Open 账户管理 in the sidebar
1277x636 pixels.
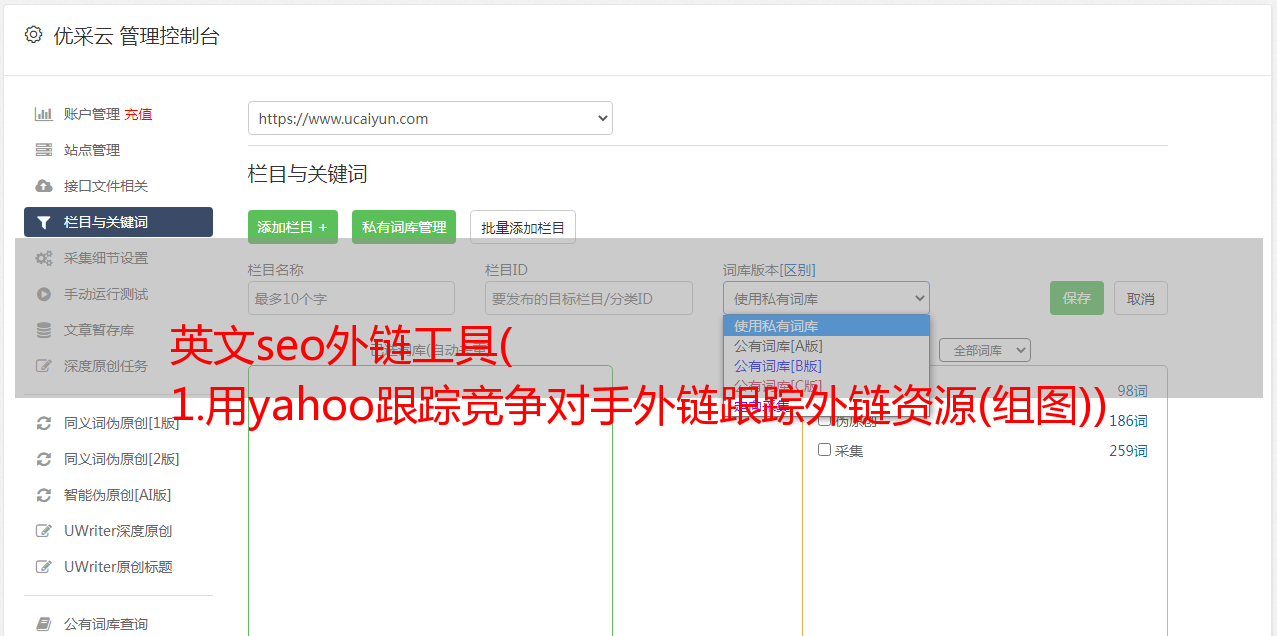click(92, 114)
